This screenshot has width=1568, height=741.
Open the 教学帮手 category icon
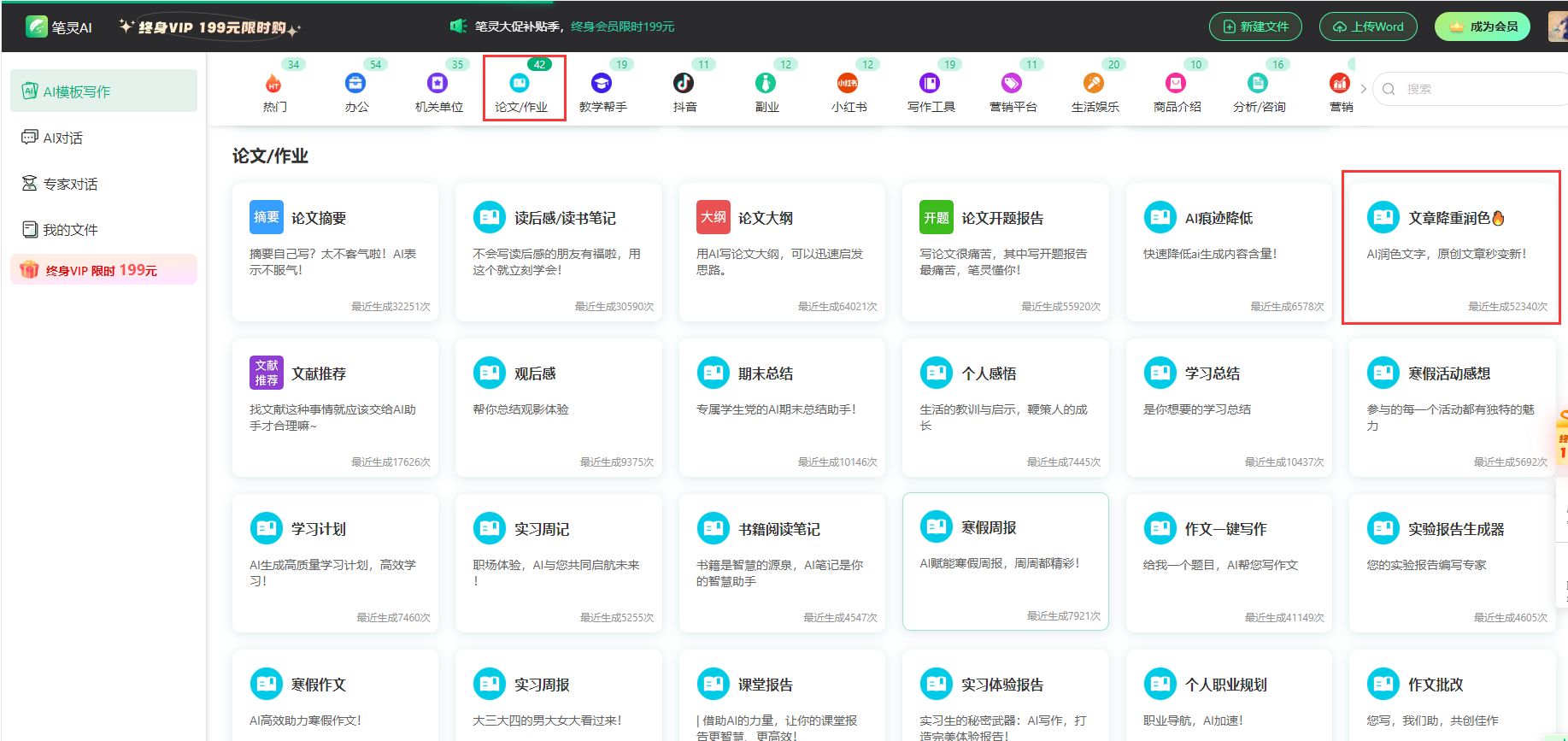pos(602,83)
